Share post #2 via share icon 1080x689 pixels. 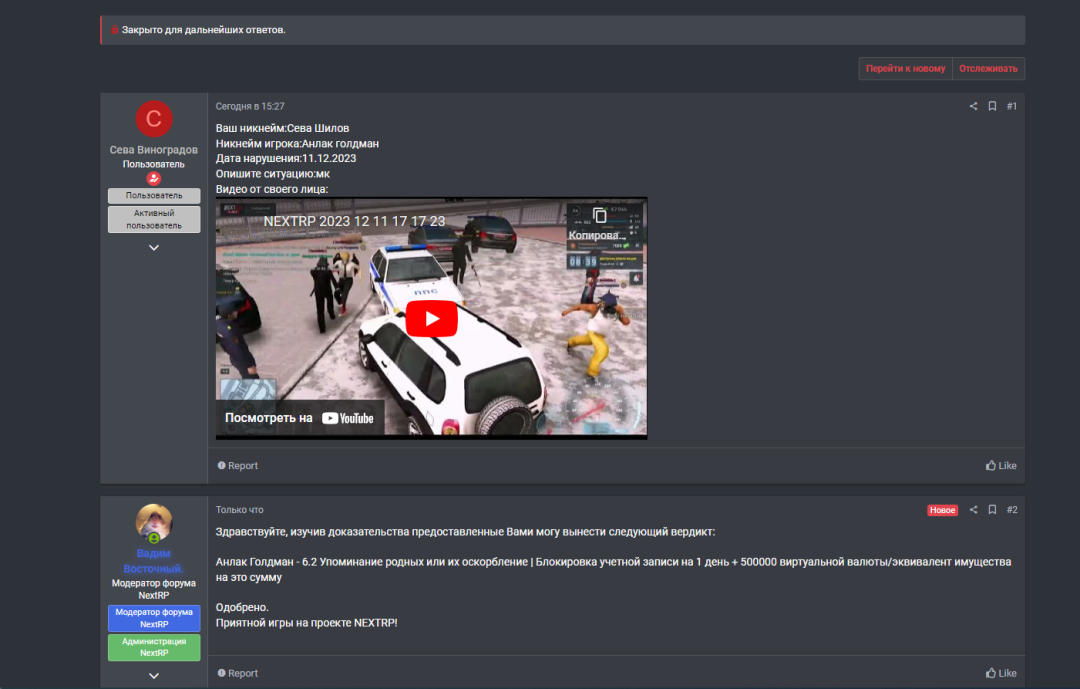[973, 510]
